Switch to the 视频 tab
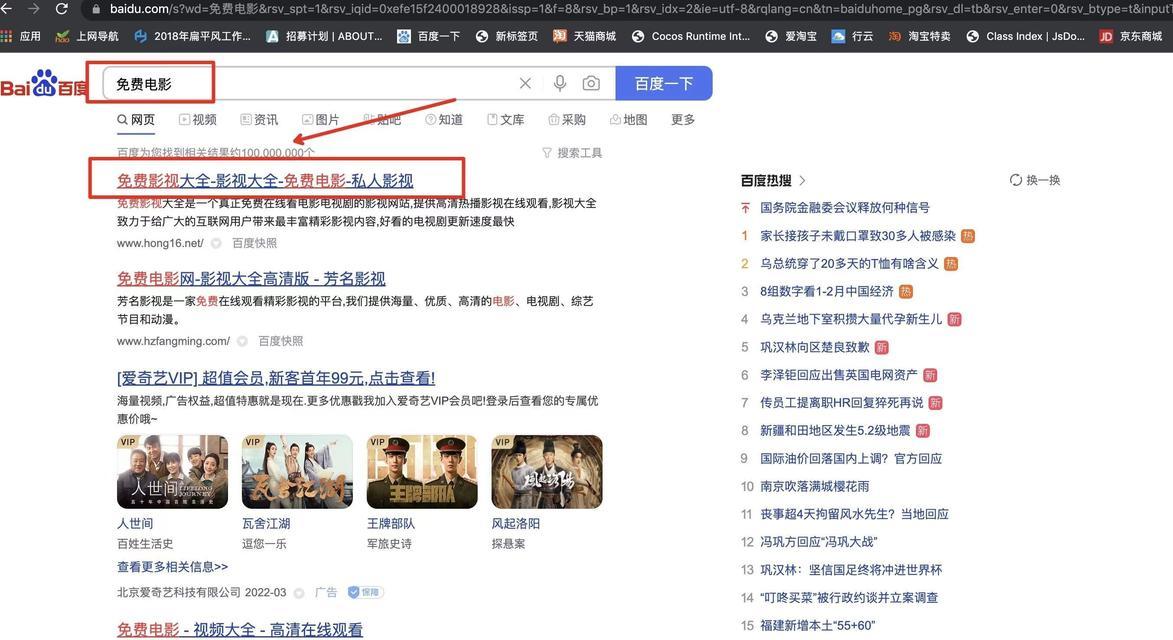This screenshot has width=1173, height=640. pos(197,120)
